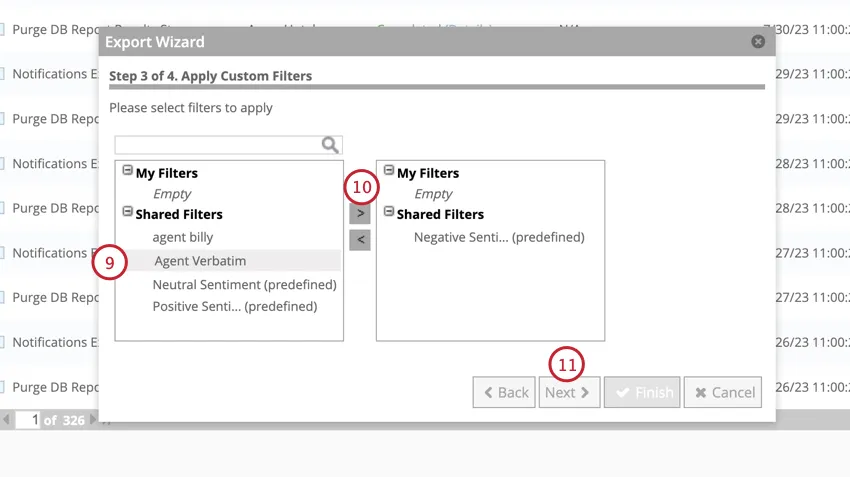Click the page number field in pager
The height and width of the screenshot is (477, 850).
pyautogui.click(x=27, y=420)
